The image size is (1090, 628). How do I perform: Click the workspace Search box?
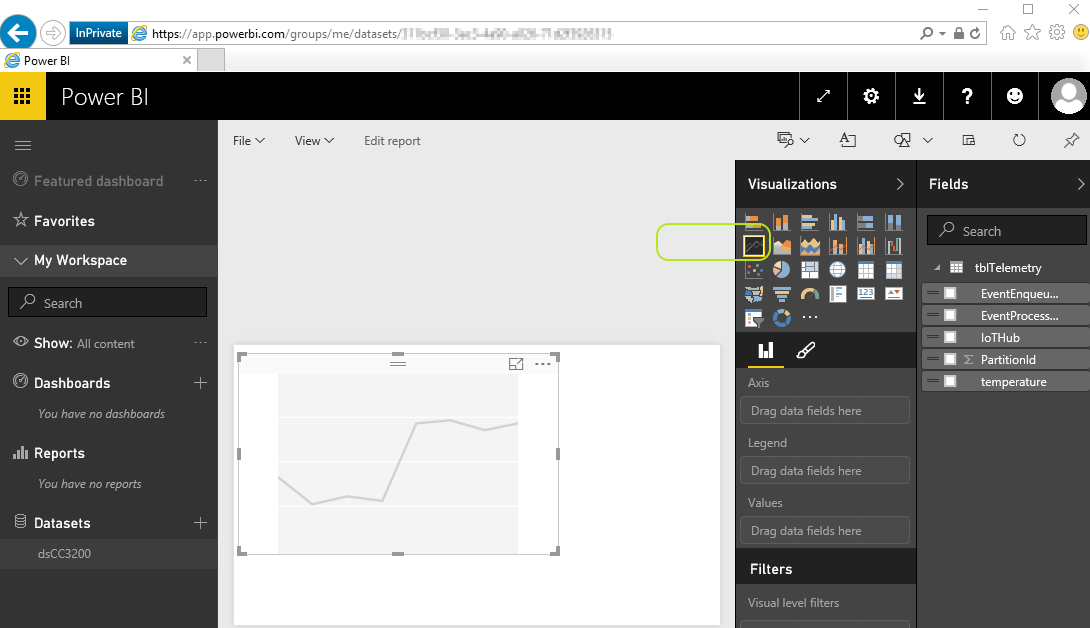coord(108,303)
